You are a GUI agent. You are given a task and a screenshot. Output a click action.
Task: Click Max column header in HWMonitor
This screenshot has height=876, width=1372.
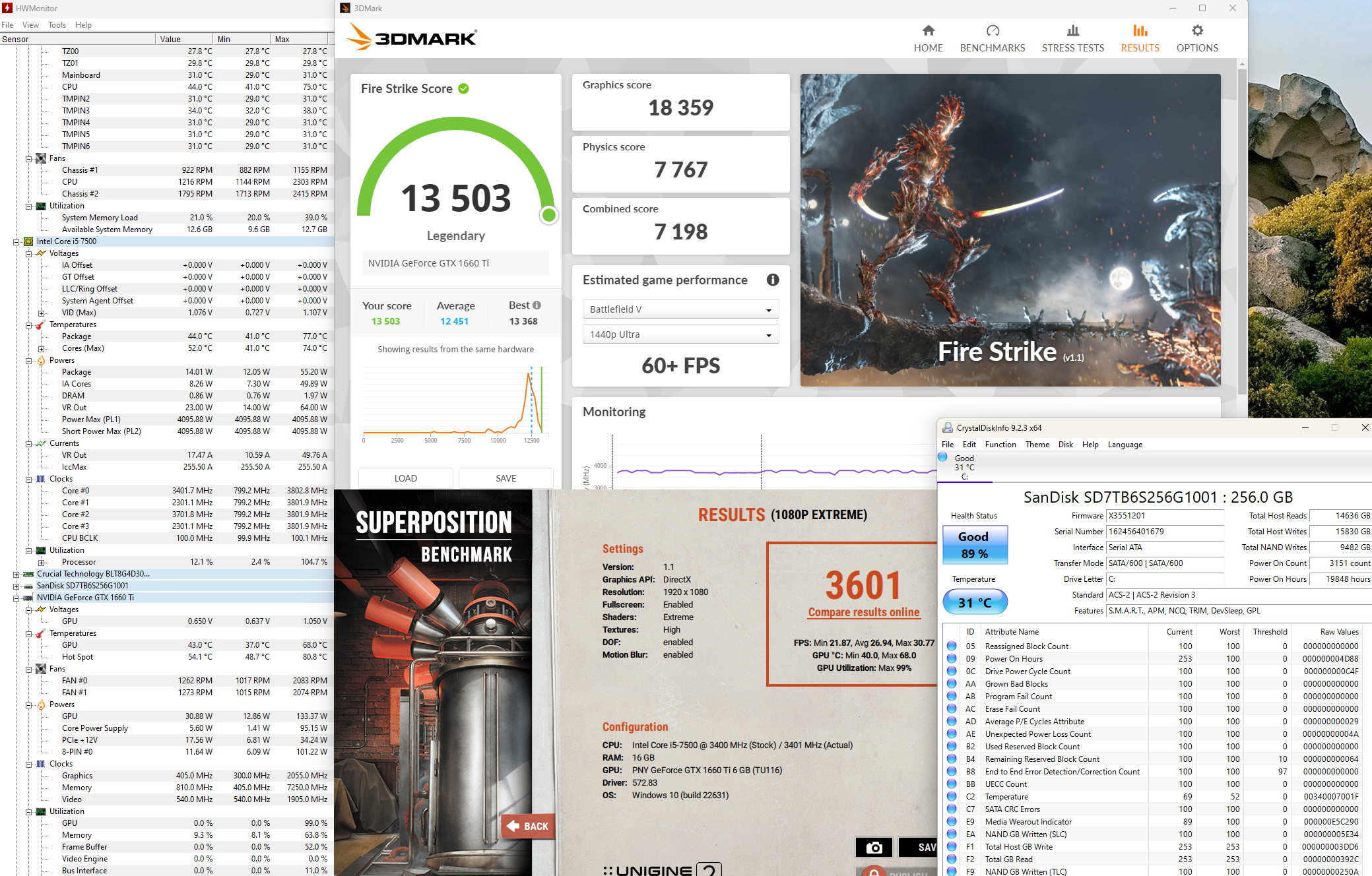301,39
